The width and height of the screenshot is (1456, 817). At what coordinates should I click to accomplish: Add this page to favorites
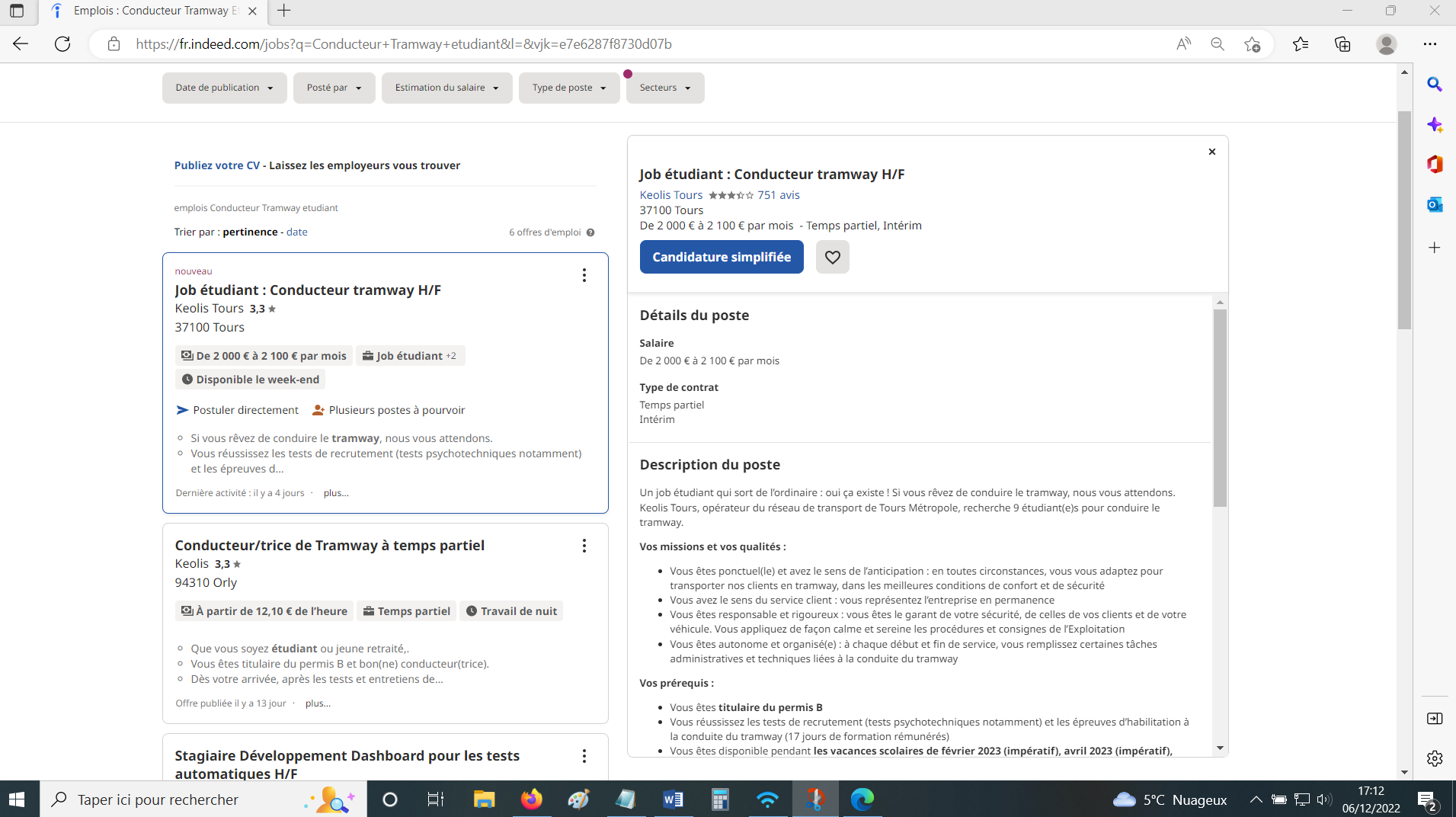coord(1252,44)
